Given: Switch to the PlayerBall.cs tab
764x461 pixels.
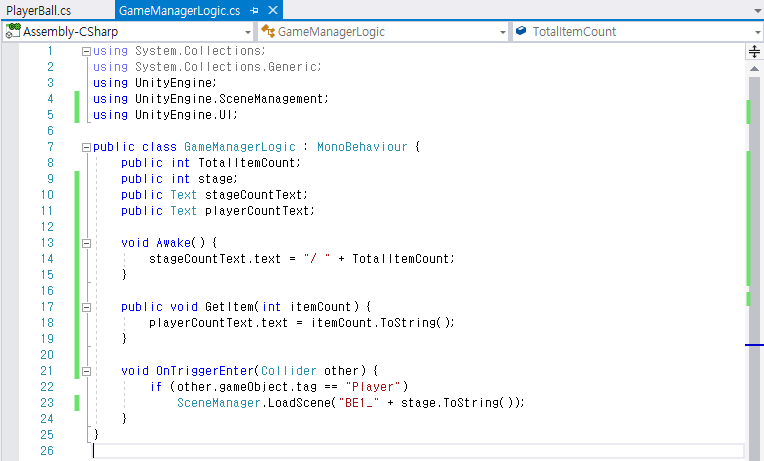Looking at the screenshot, I should (x=38, y=10).
